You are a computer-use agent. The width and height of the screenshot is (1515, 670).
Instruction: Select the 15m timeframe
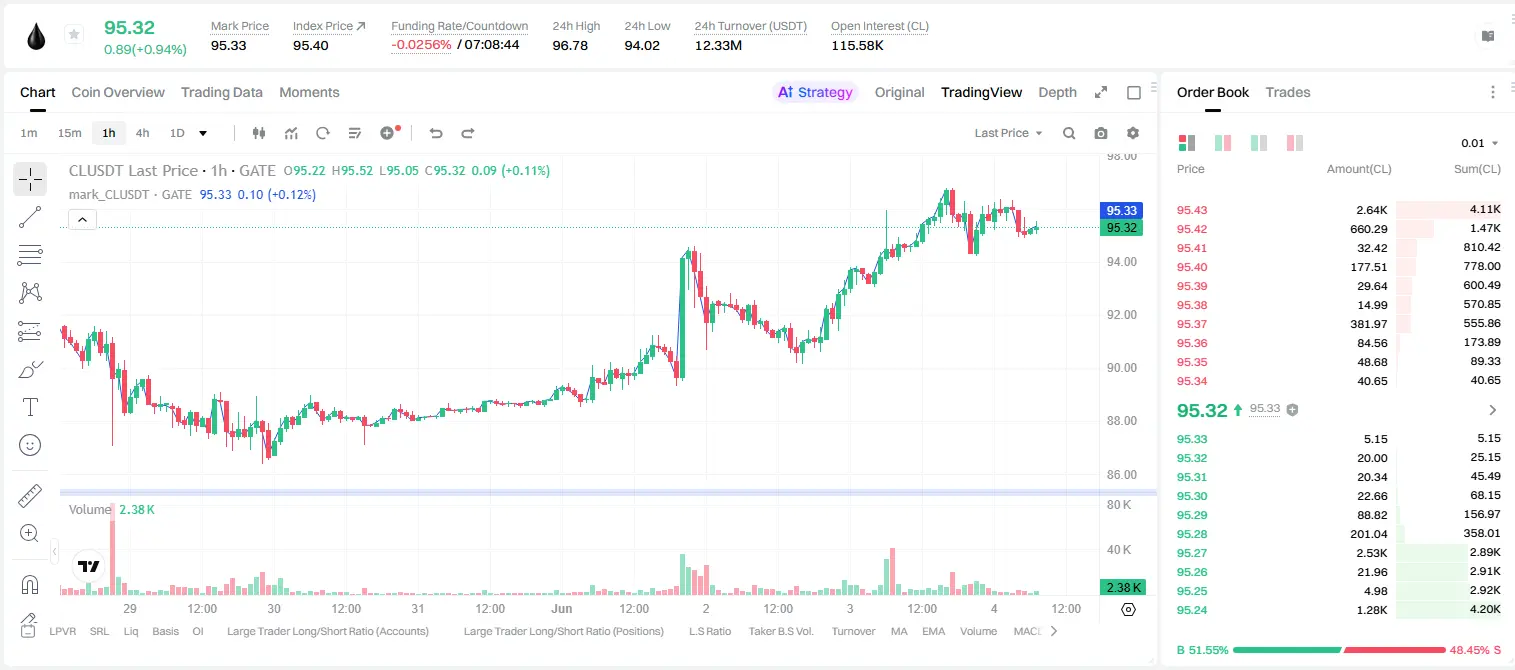point(69,133)
